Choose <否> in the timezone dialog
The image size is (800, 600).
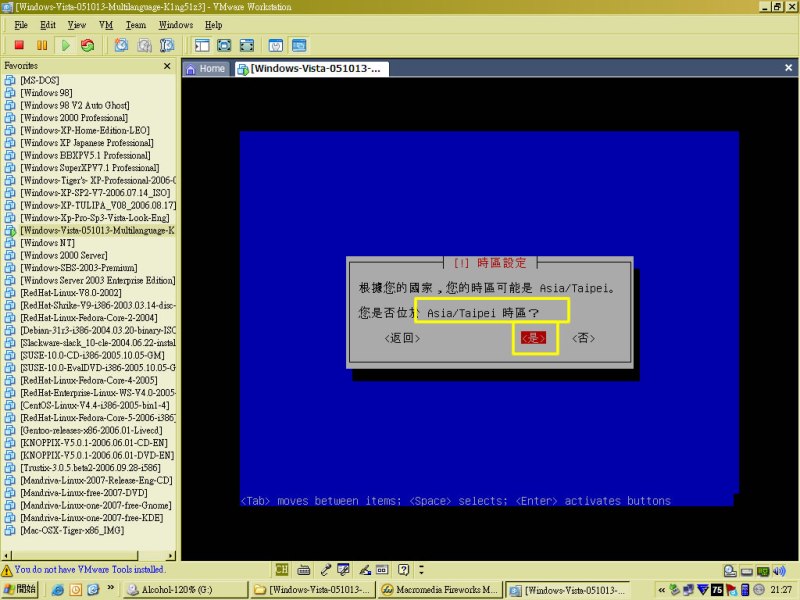coord(583,338)
